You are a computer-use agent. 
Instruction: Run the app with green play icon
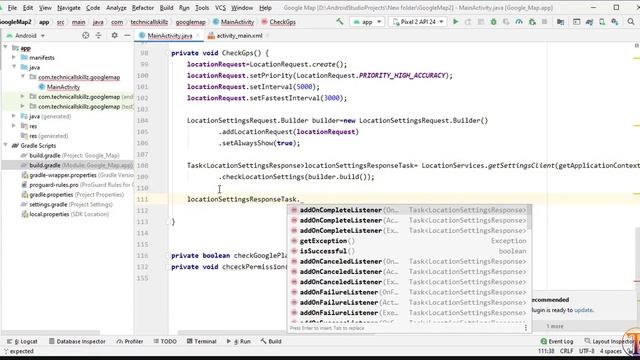coord(456,22)
